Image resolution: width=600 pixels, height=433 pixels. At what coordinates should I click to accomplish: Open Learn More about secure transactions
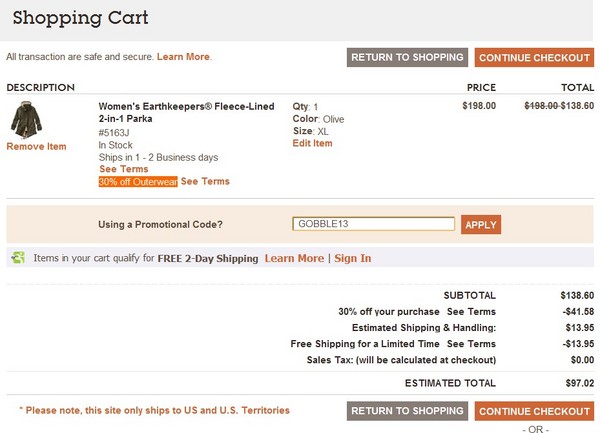[x=183, y=57]
